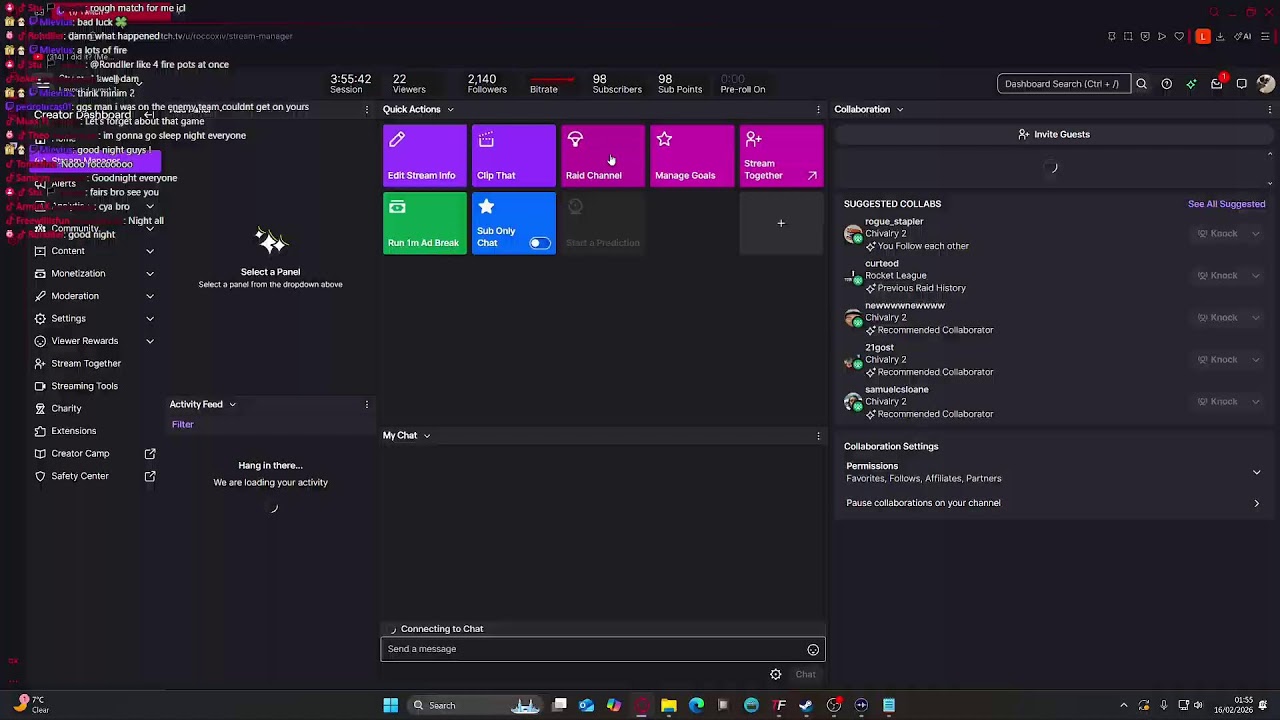Open Charity in sidebar menu
Image resolution: width=1280 pixels, height=720 pixels.
(66, 408)
